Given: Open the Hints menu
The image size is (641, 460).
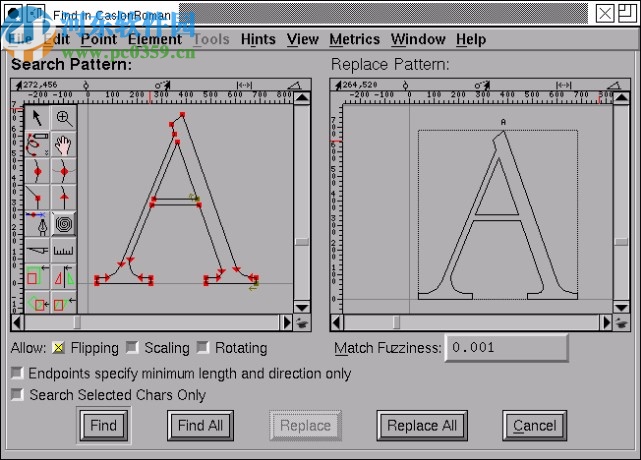Looking at the screenshot, I should point(258,39).
